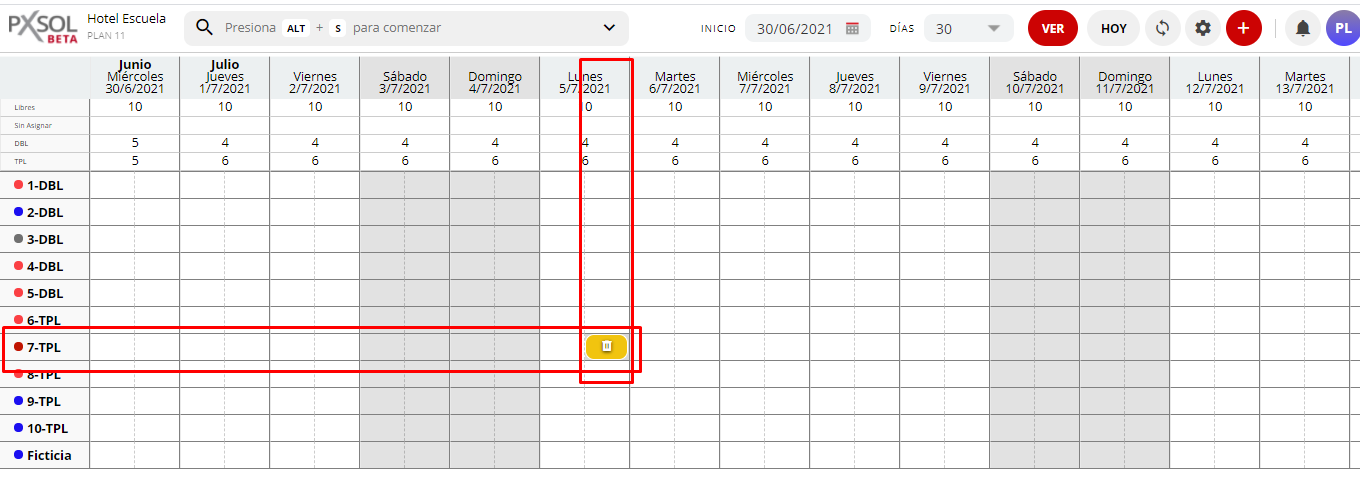Open the notifications bell

pyautogui.click(x=1302, y=28)
